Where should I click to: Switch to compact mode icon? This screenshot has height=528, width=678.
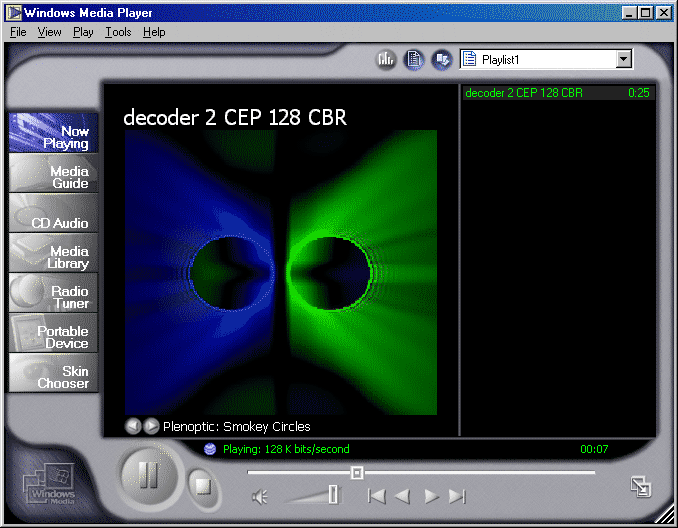tap(640, 487)
